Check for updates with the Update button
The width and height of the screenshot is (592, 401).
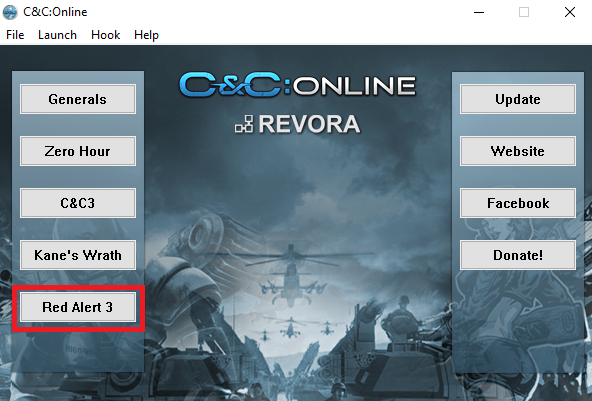[x=518, y=99]
